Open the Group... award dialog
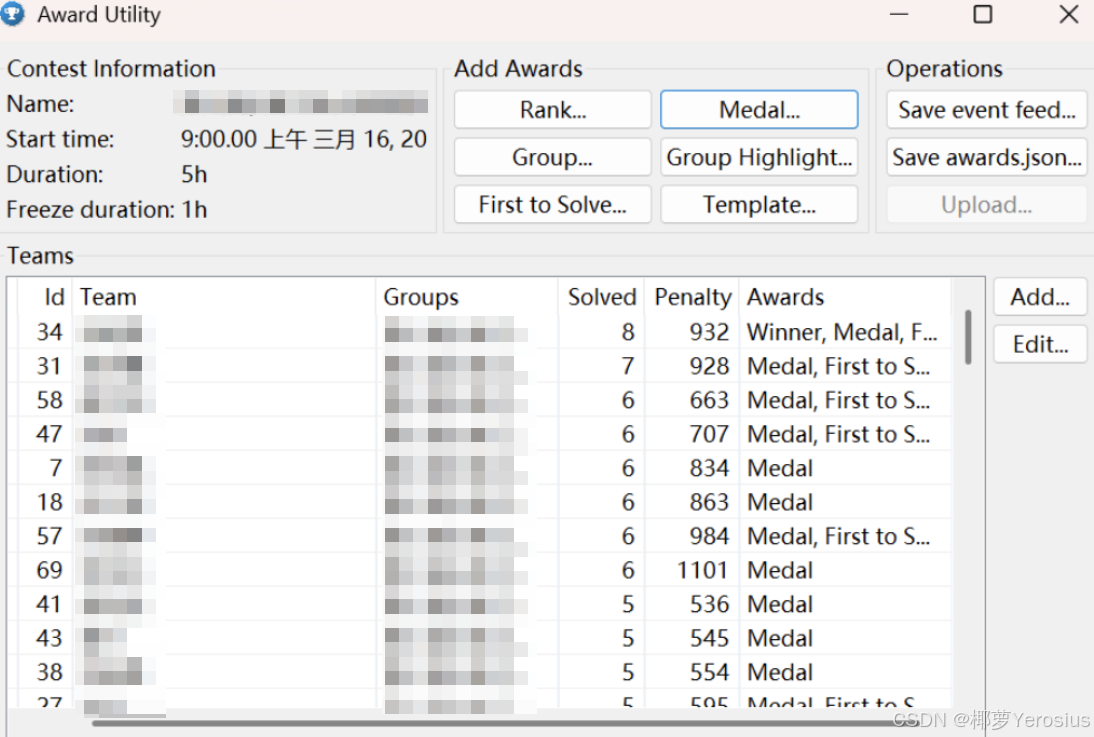1094x737 pixels. pyautogui.click(x=553, y=157)
